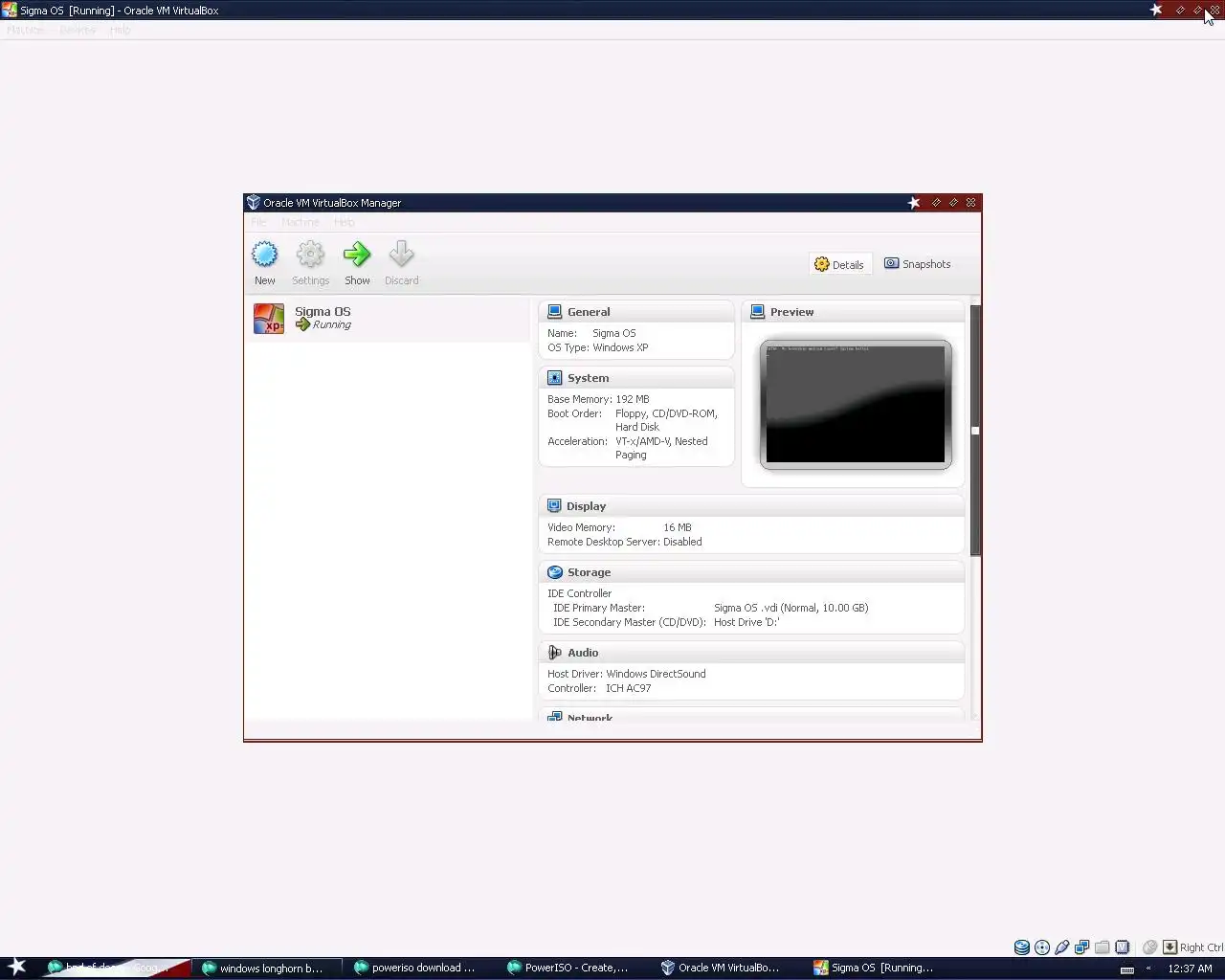
Task: Click the Audio section header
Action: [751, 653]
